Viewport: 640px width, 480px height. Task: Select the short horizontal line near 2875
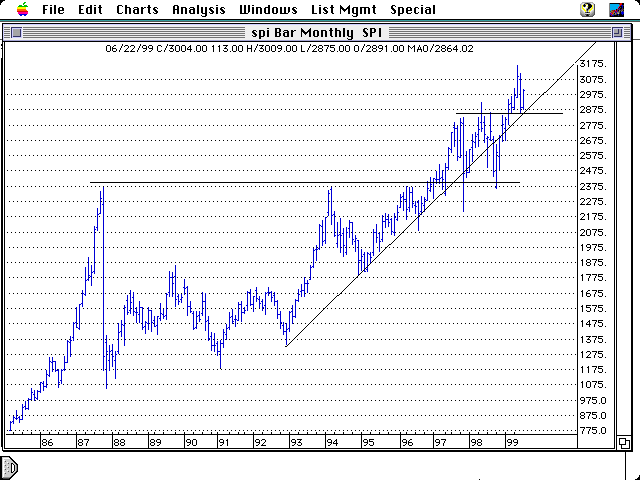(509, 113)
